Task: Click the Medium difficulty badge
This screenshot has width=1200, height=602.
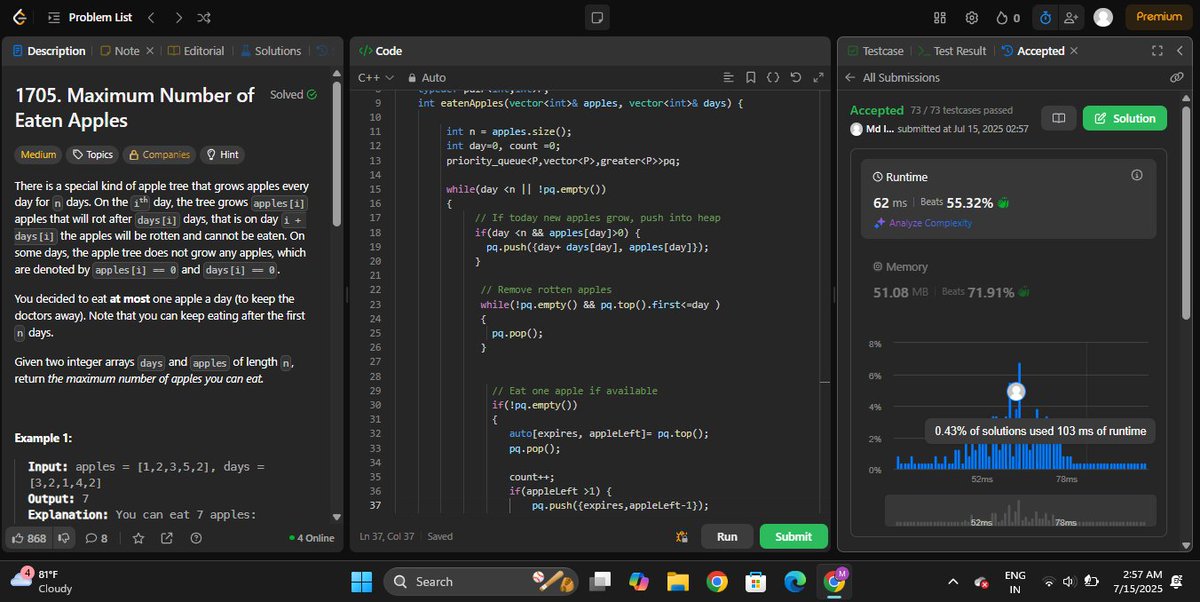Action: pos(38,155)
